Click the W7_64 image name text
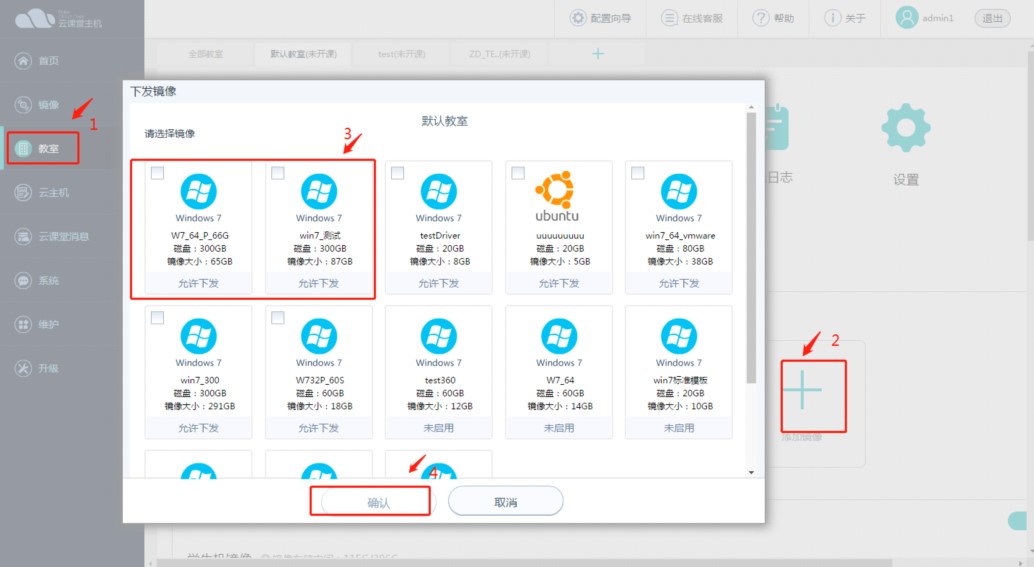This screenshot has height=567, width=1034. tap(560, 380)
